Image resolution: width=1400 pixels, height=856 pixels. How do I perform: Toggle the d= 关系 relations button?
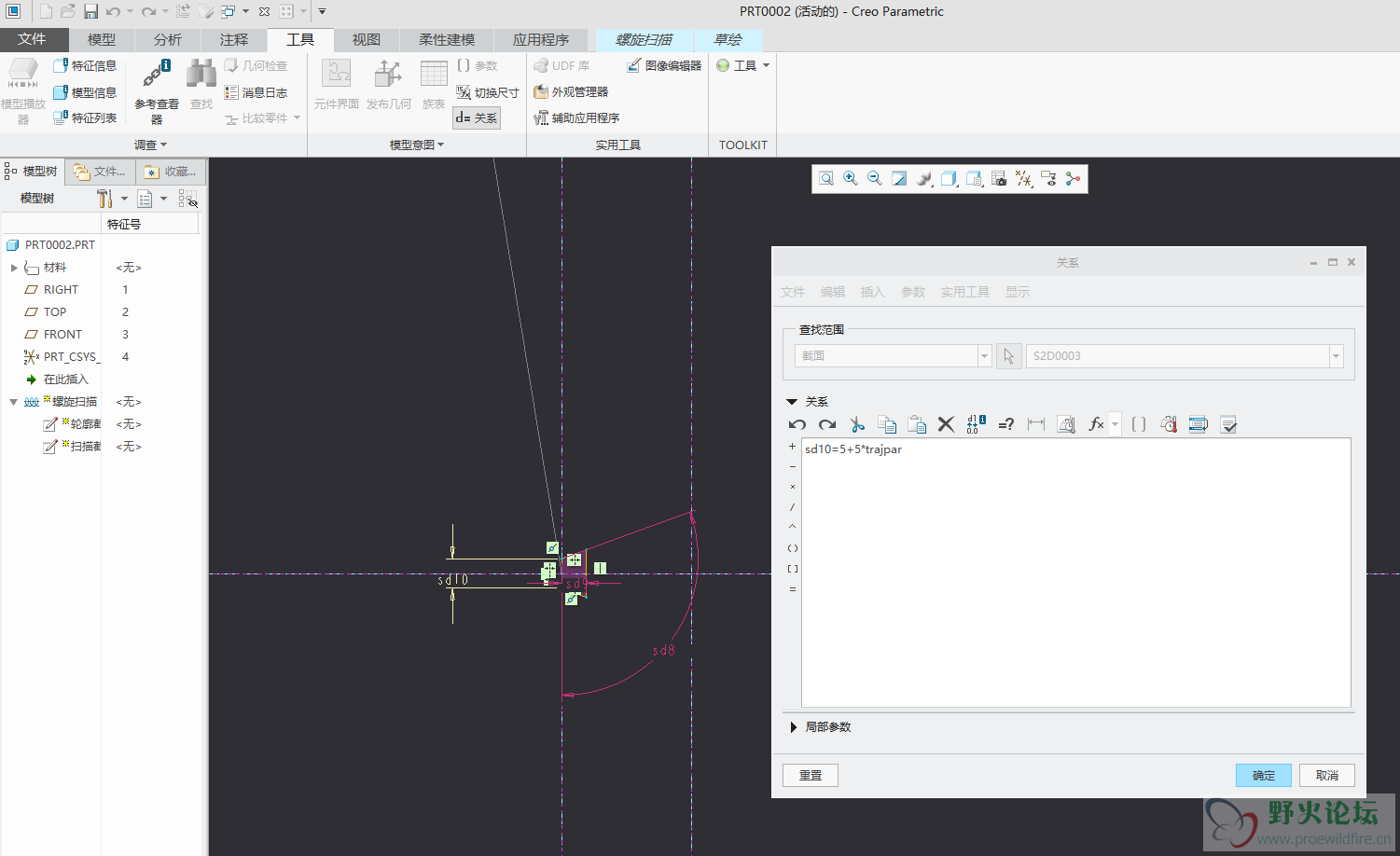pos(477,118)
